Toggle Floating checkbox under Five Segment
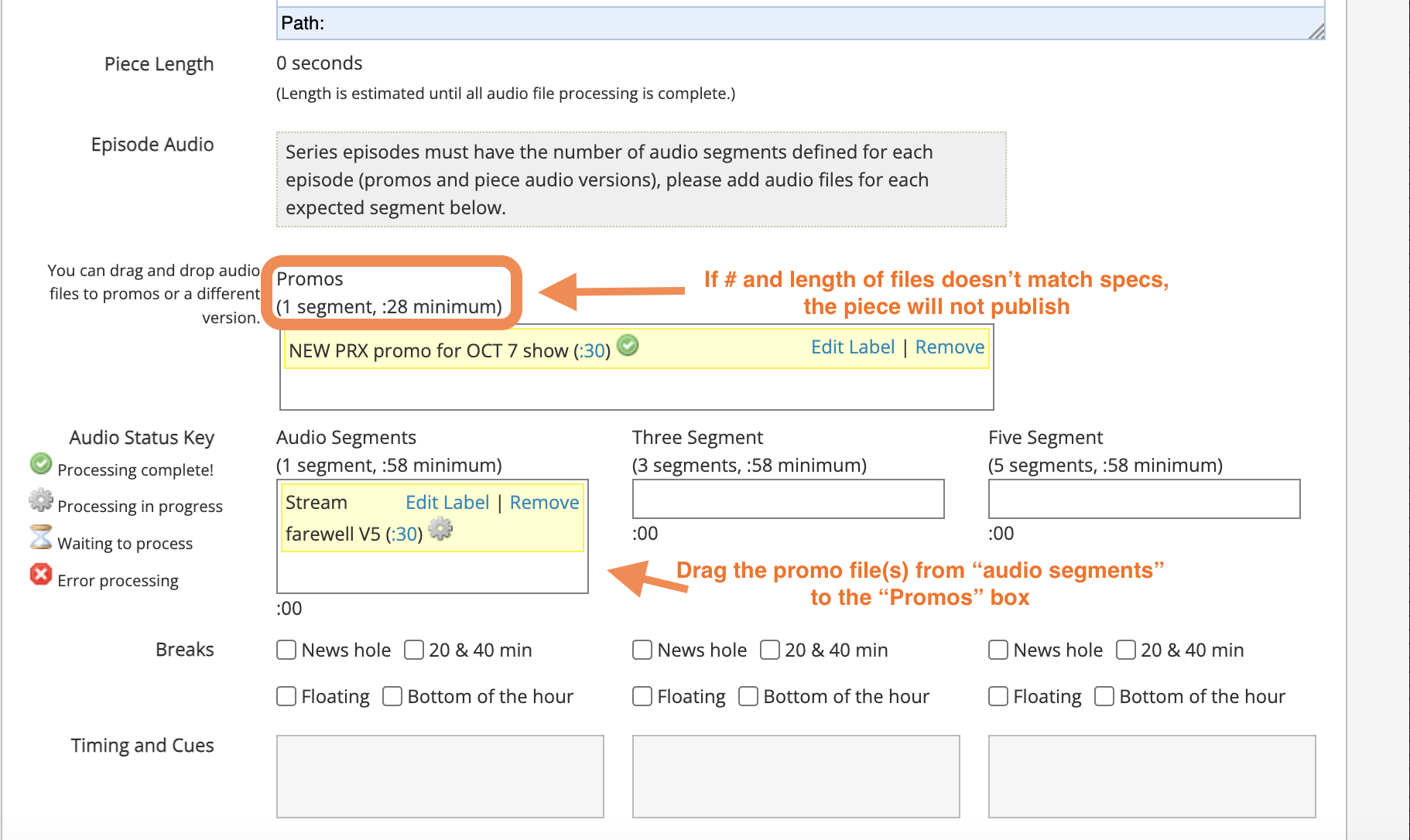This screenshot has width=1410, height=840. click(998, 696)
